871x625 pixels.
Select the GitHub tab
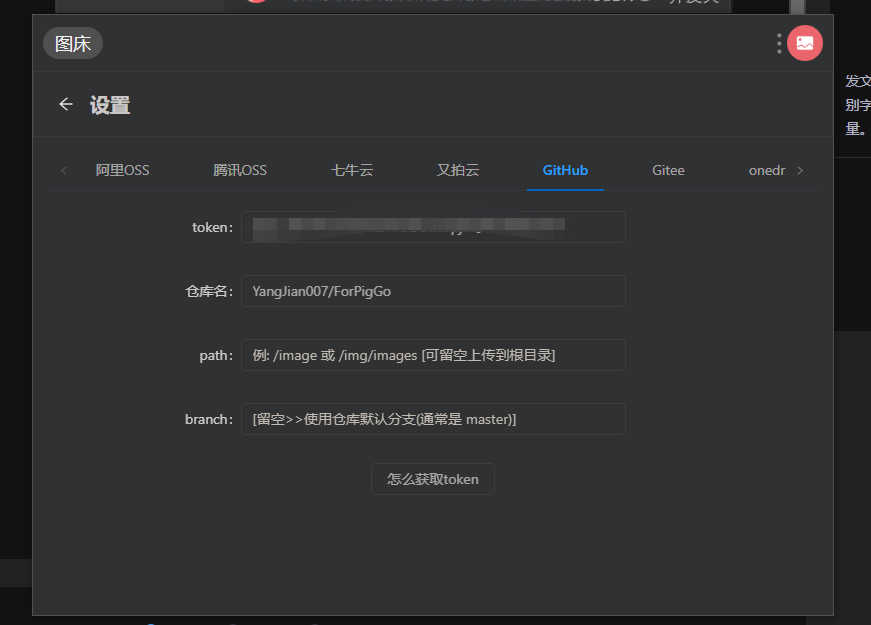coord(565,170)
